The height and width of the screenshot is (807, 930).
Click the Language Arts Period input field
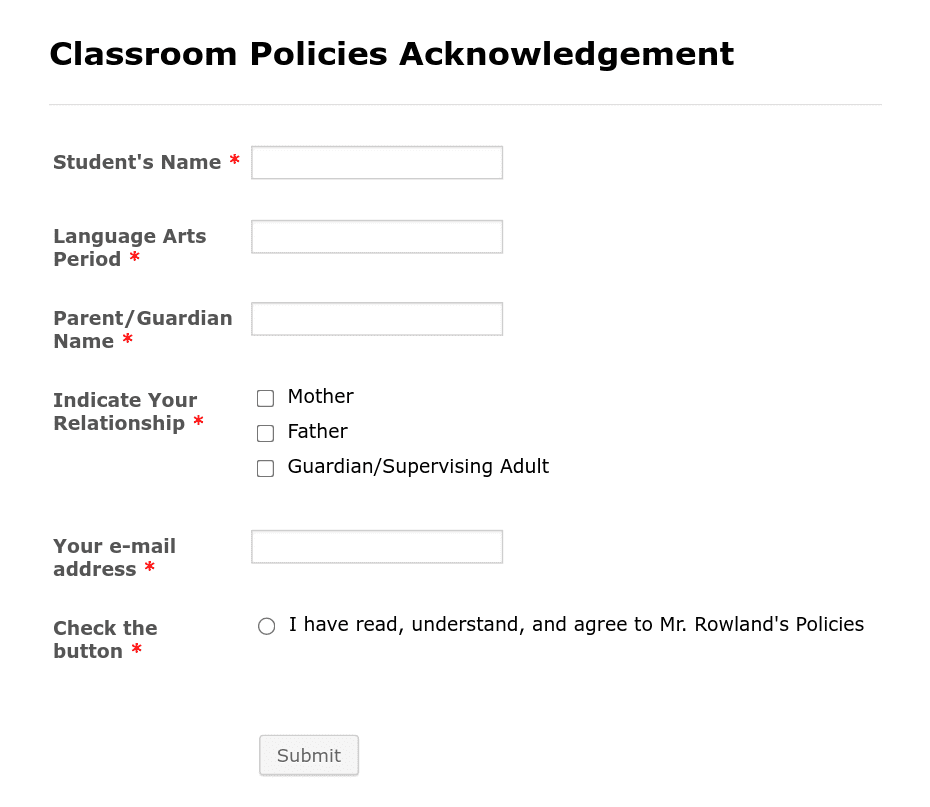376,236
